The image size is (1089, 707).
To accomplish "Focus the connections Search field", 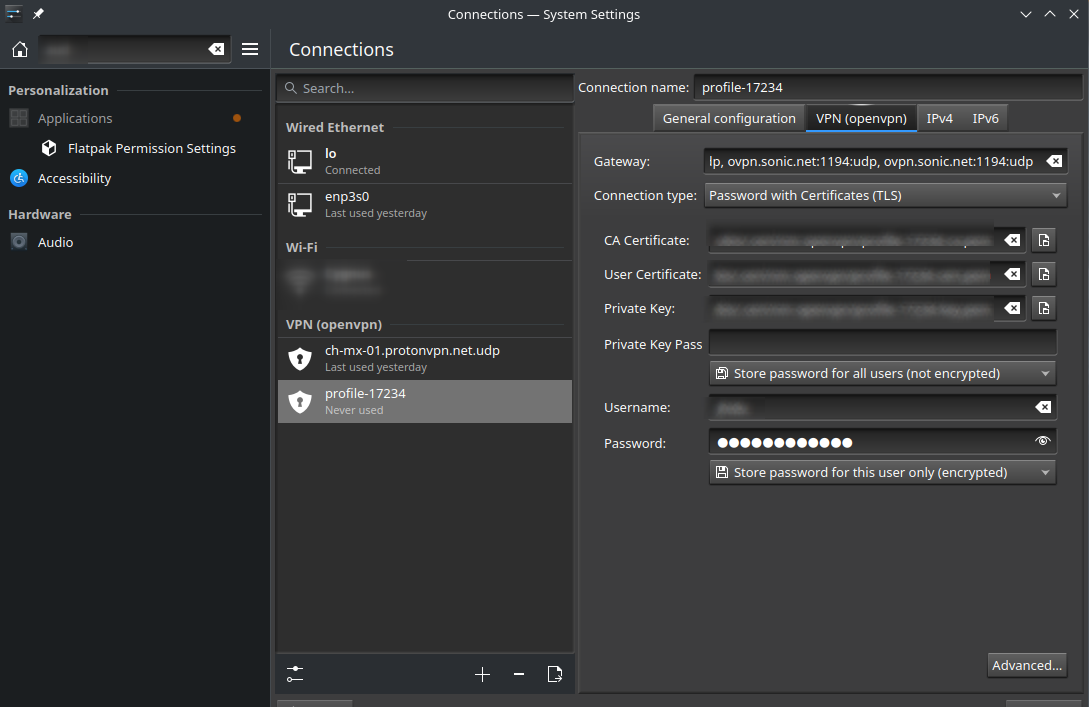I will tap(424, 88).
